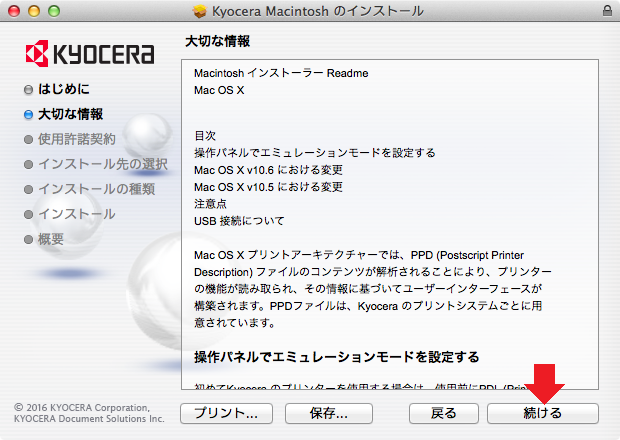Click the bullet beside インストール先の選択
This screenshot has width=620, height=440.
[28, 164]
